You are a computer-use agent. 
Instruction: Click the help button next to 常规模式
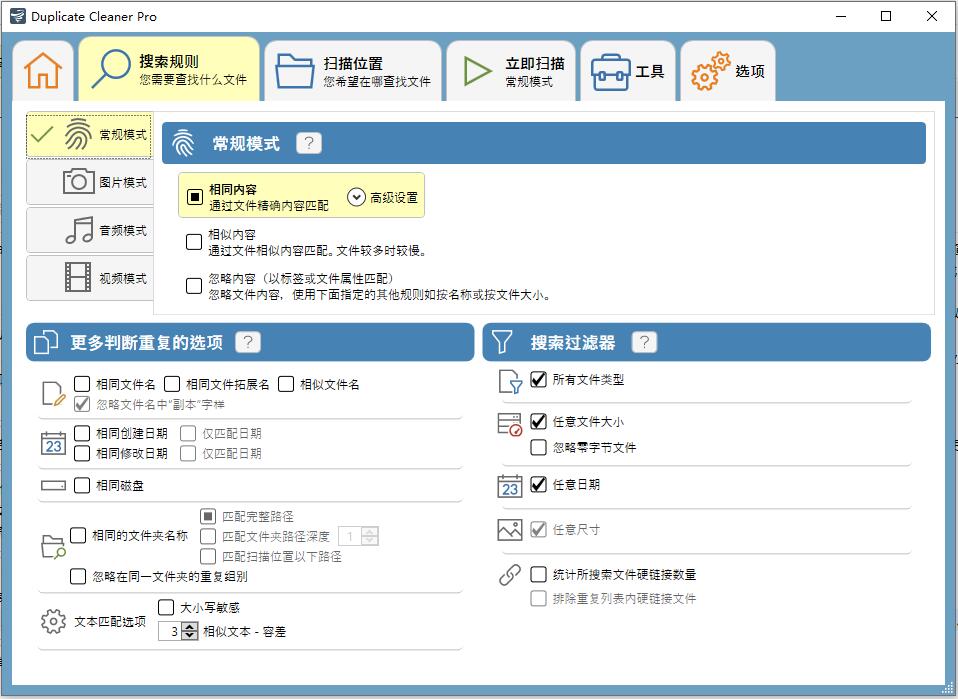click(308, 142)
